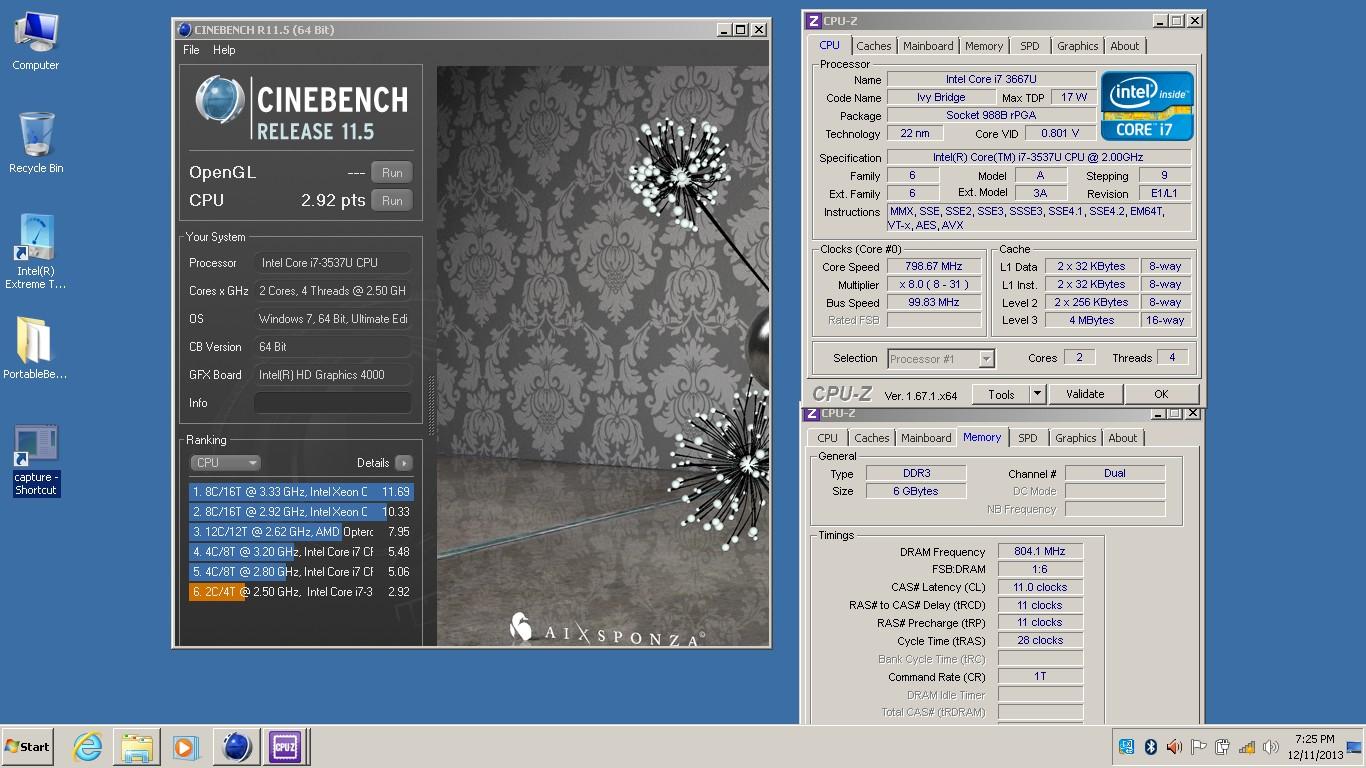
Task: Select ranking row 4 Core i7 5.48
Action: pyautogui.click(x=300, y=552)
